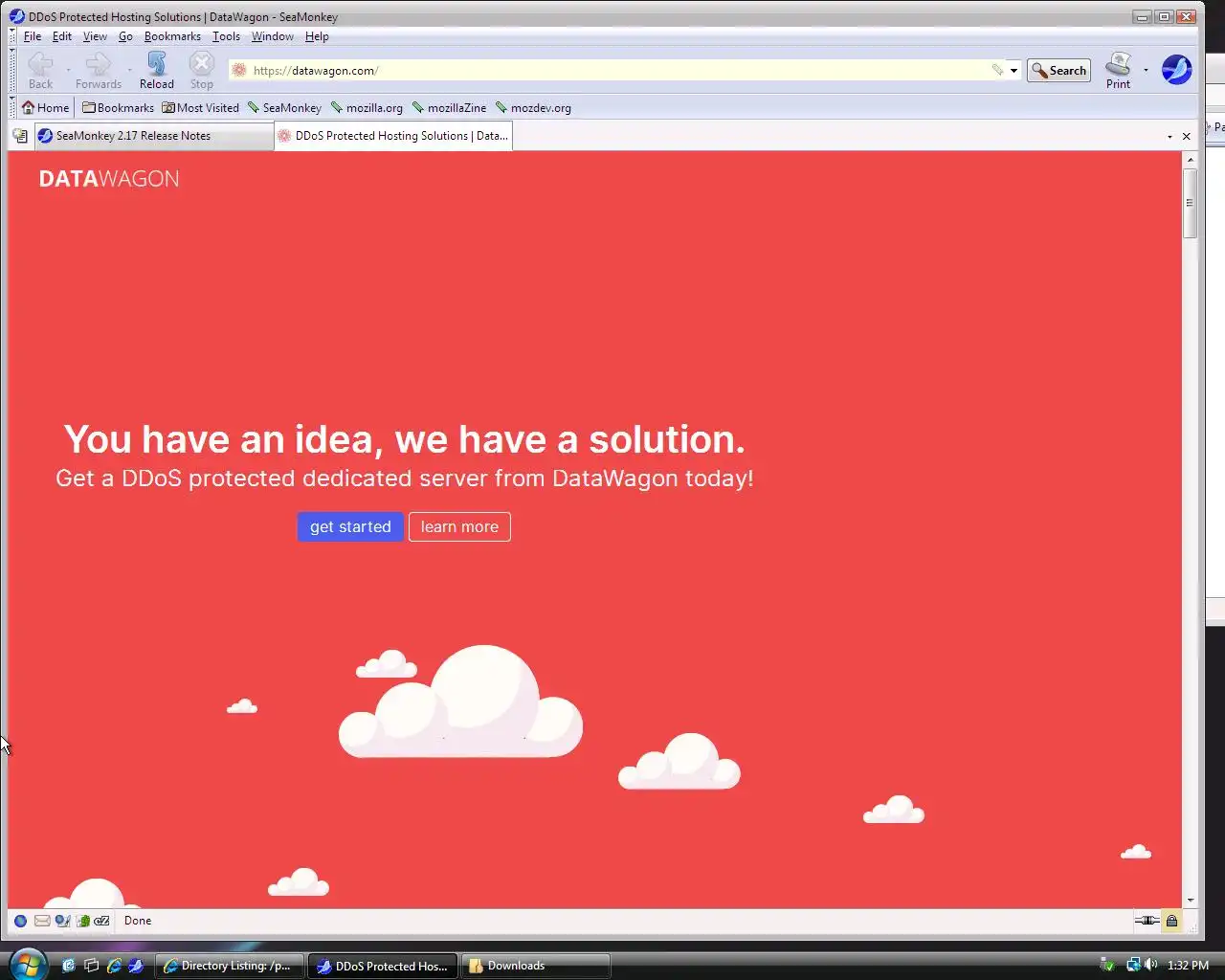The image size is (1225, 980).
Task: Open the Windows Start menu orb
Action: coord(27,963)
